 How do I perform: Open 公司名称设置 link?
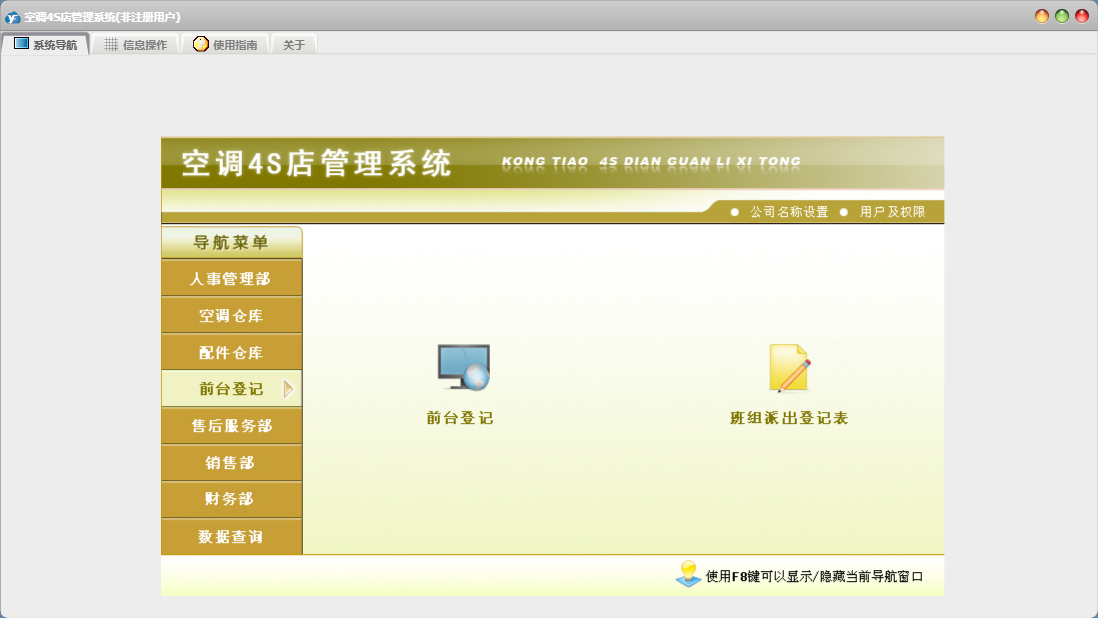pyautogui.click(x=789, y=211)
